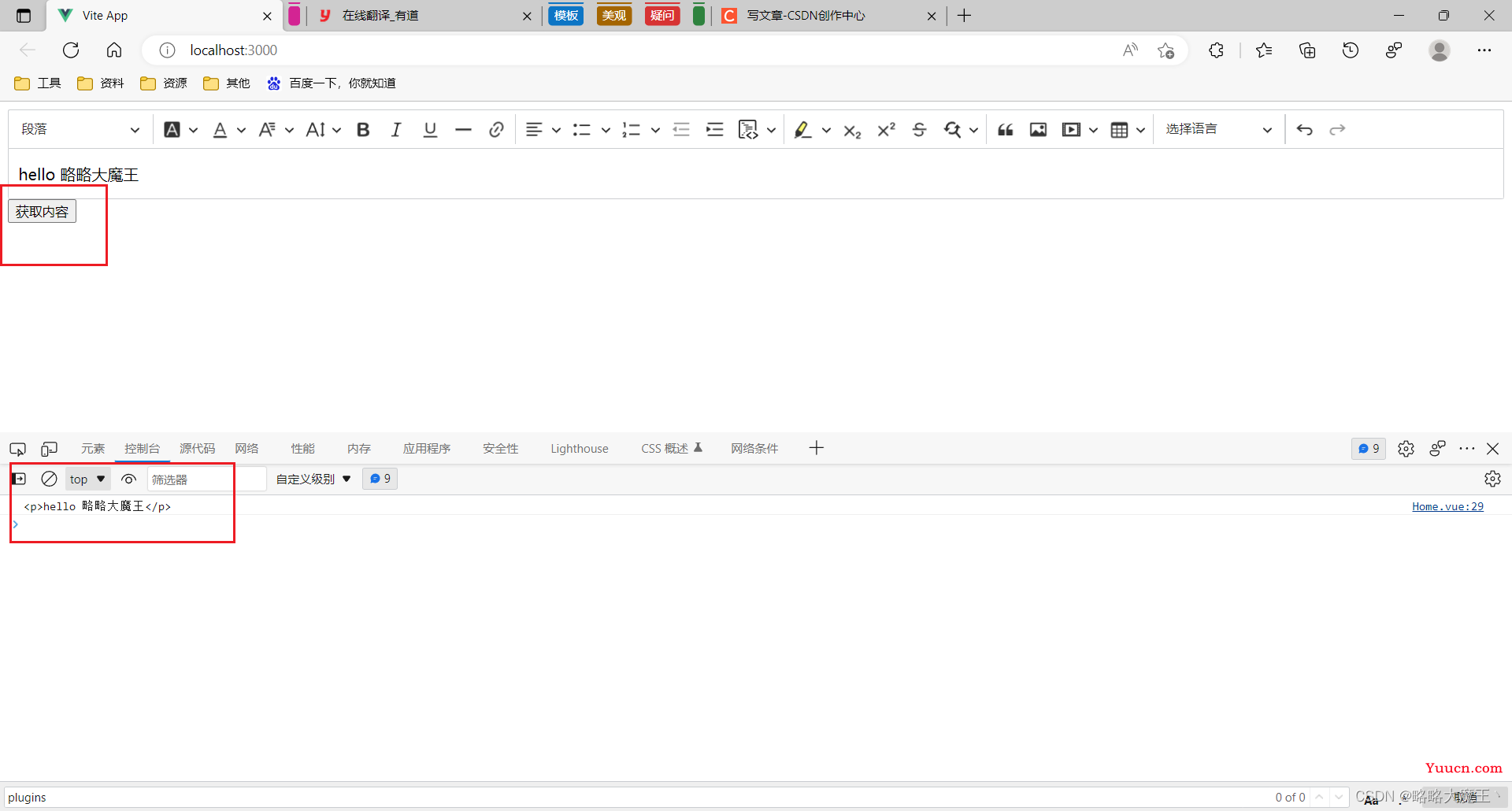Click the insert media icon
The height and width of the screenshot is (811, 1512).
pyautogui.click(x=1071, y=130)
